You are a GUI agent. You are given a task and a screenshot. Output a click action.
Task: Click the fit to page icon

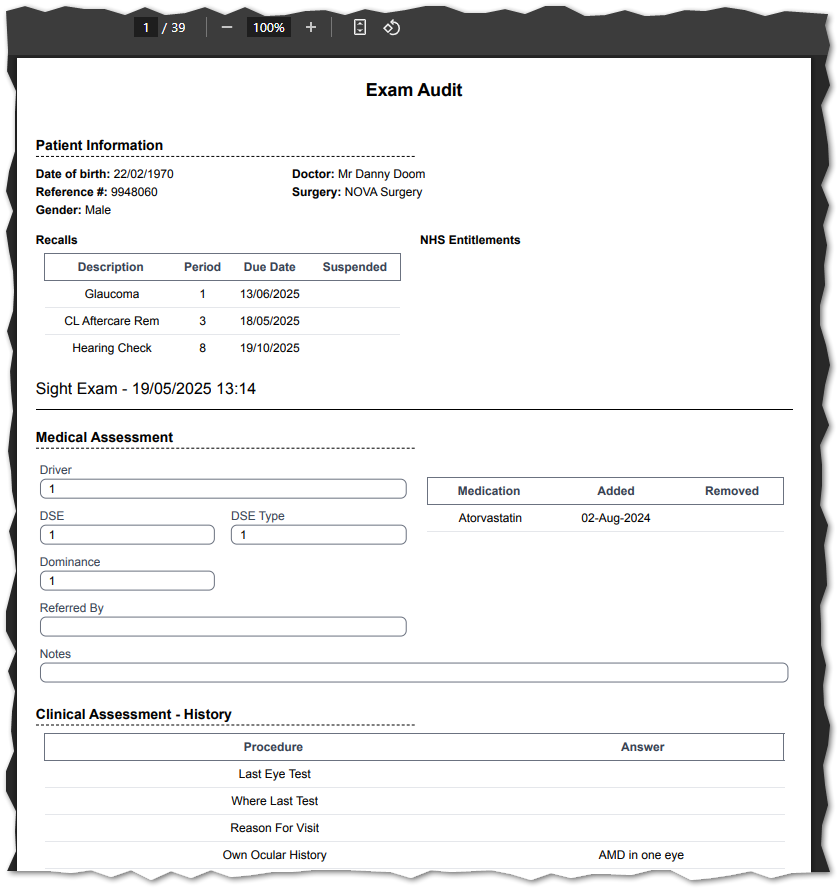point(360,27)
